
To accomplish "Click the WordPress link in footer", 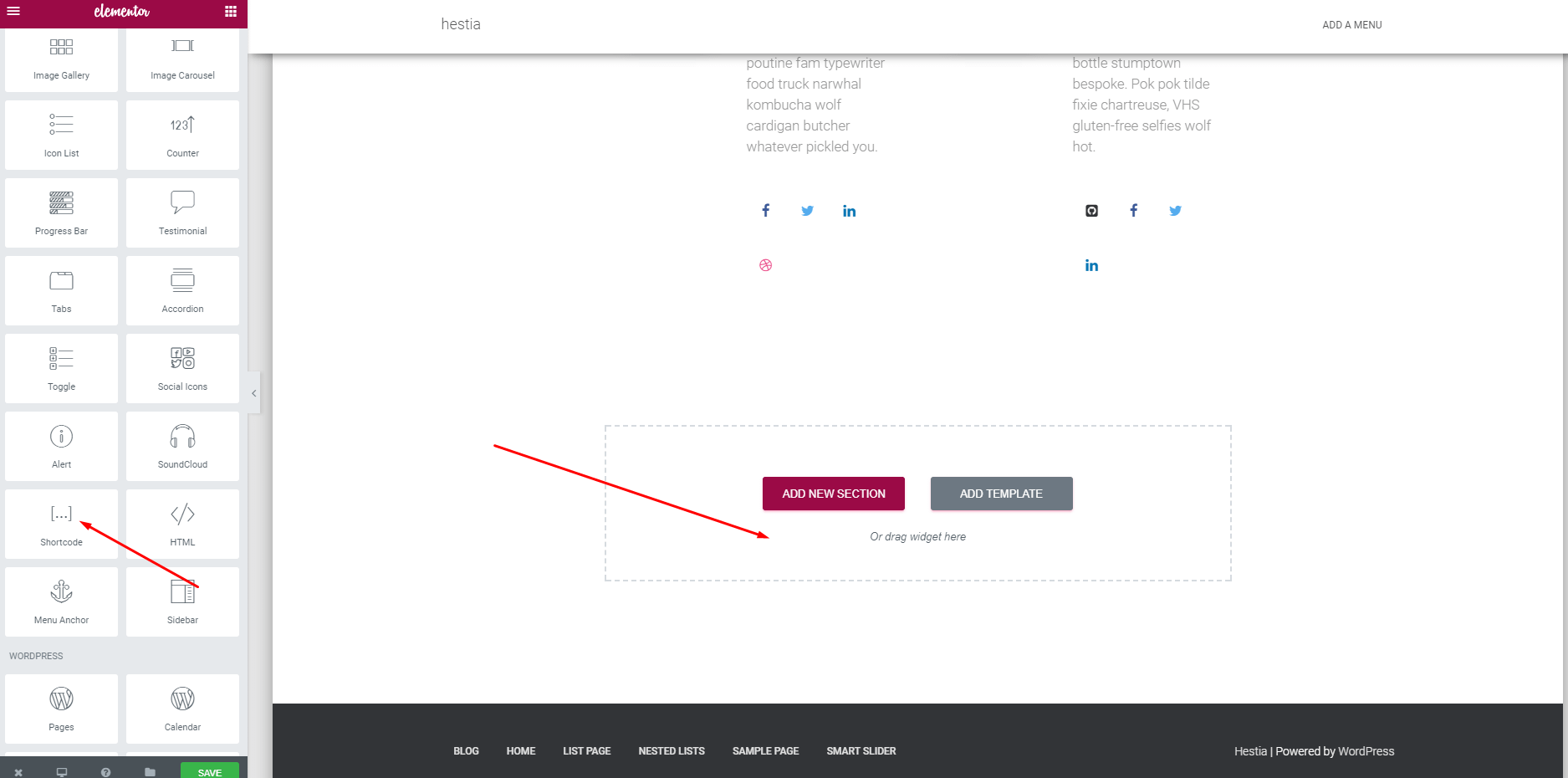I will click(x=1366, y=751).
